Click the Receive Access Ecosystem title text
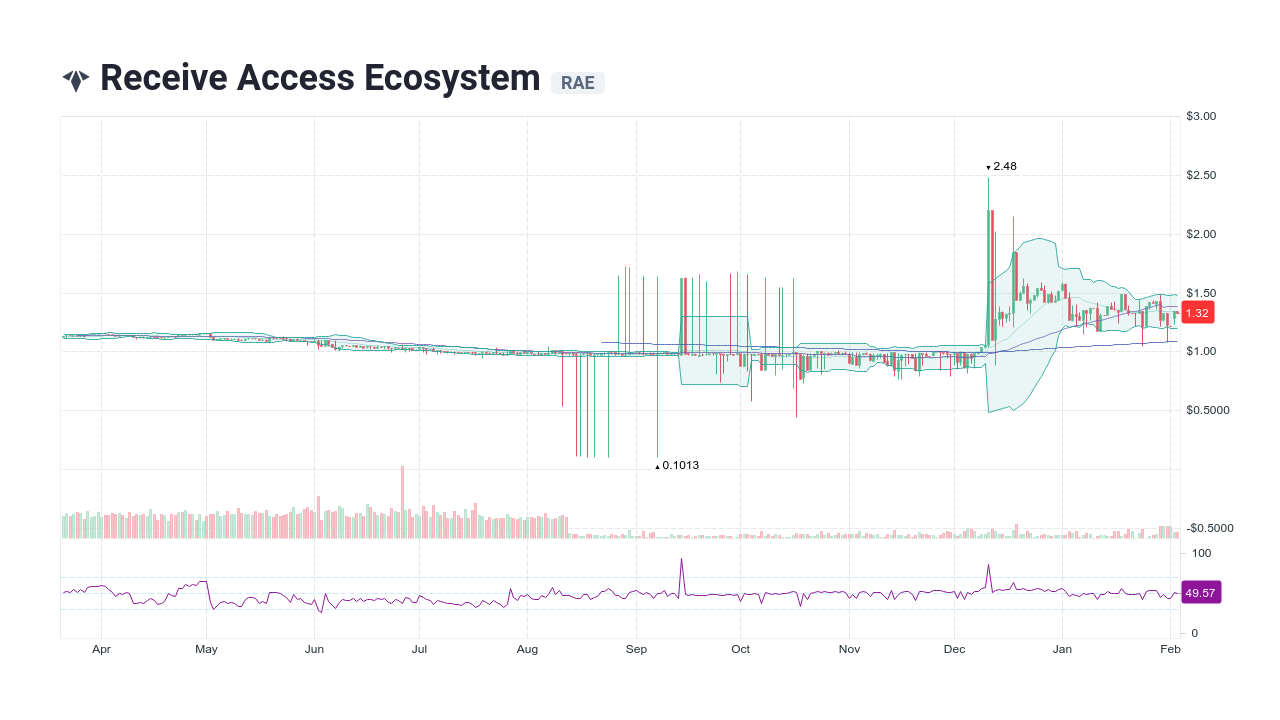1280x720 pixels. tap(320, 77)
